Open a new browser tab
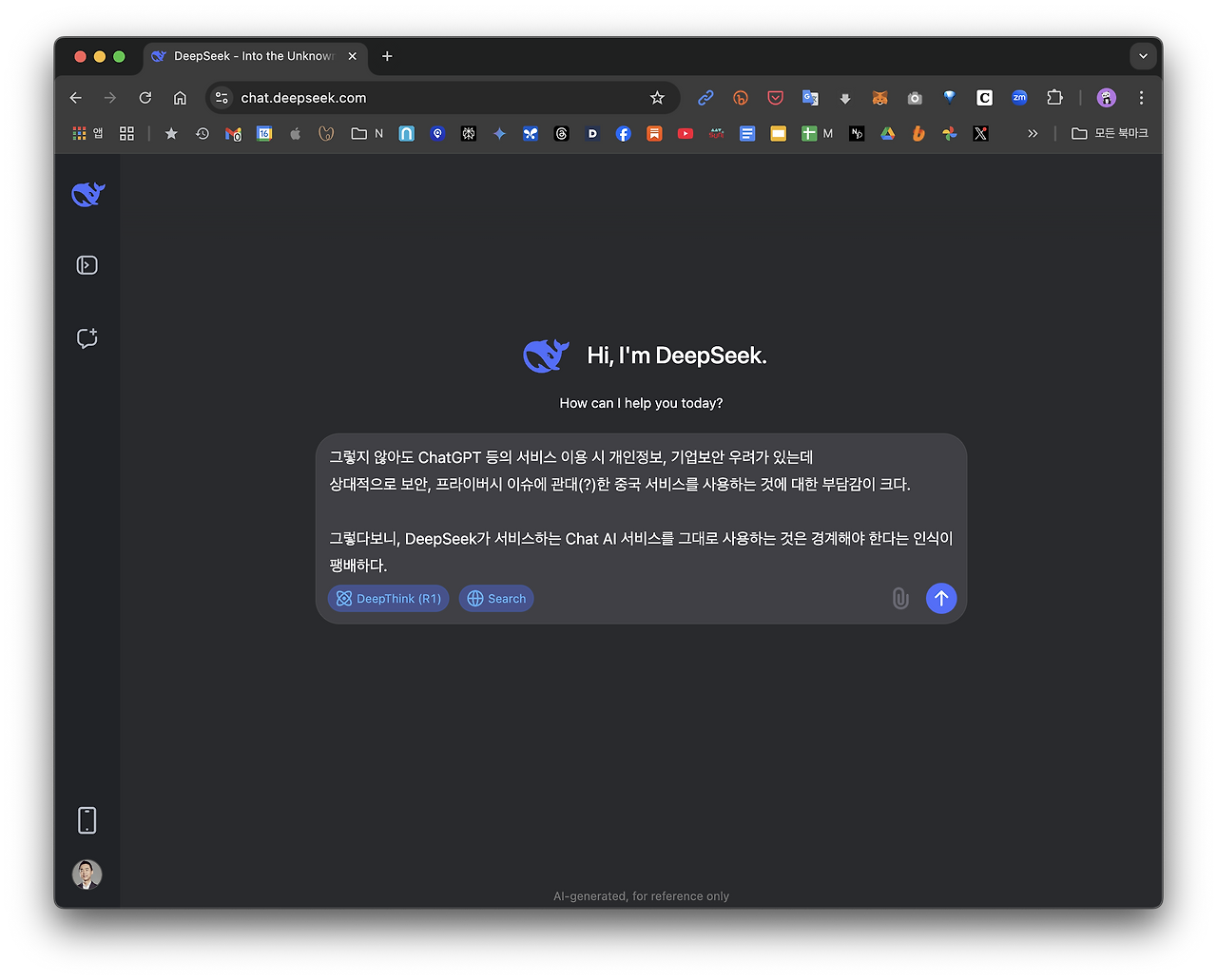Screen dimensions: 1217x980 click(x=387, y=56)
